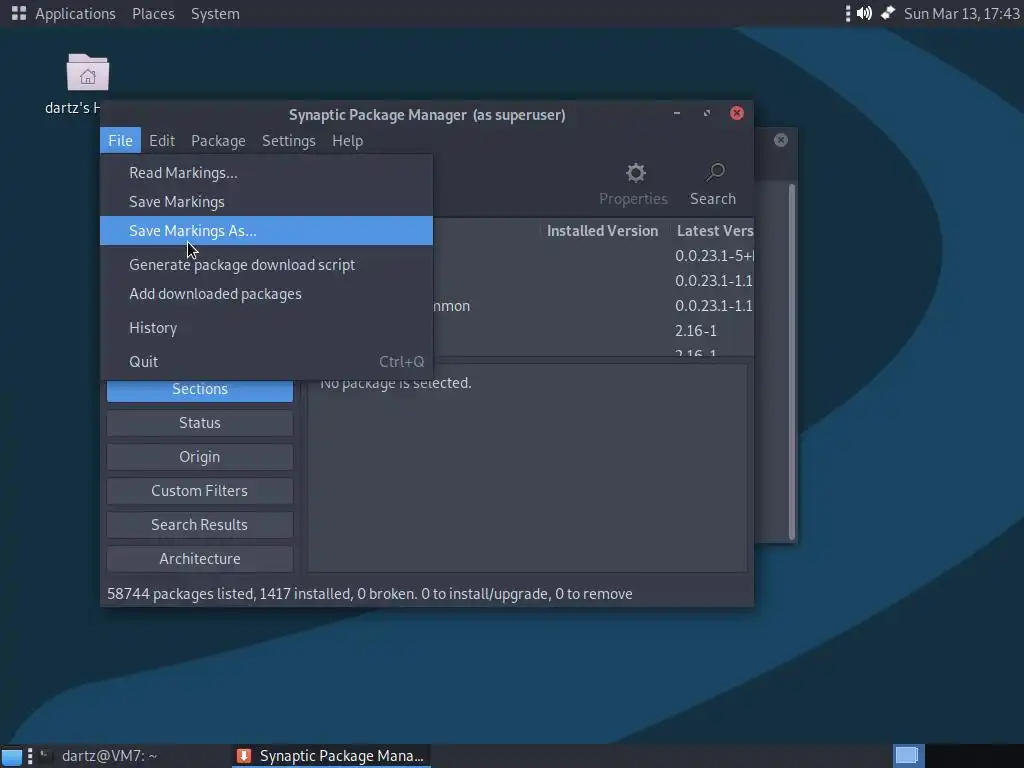1024x768 pixels.
Task: Open the Package menu
Action: pos(218,140)
